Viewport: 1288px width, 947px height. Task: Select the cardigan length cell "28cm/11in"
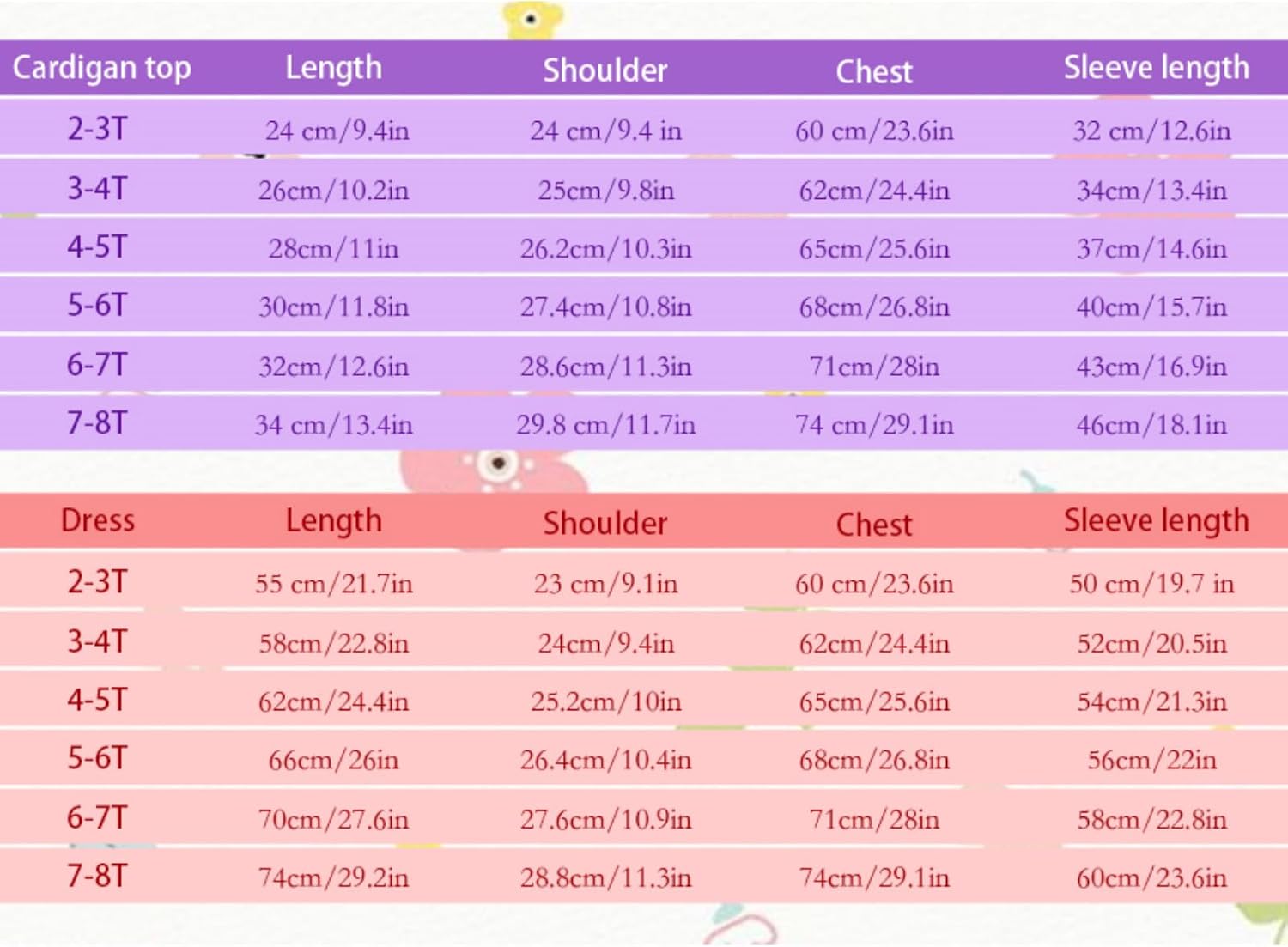click(x=333, y=249)
